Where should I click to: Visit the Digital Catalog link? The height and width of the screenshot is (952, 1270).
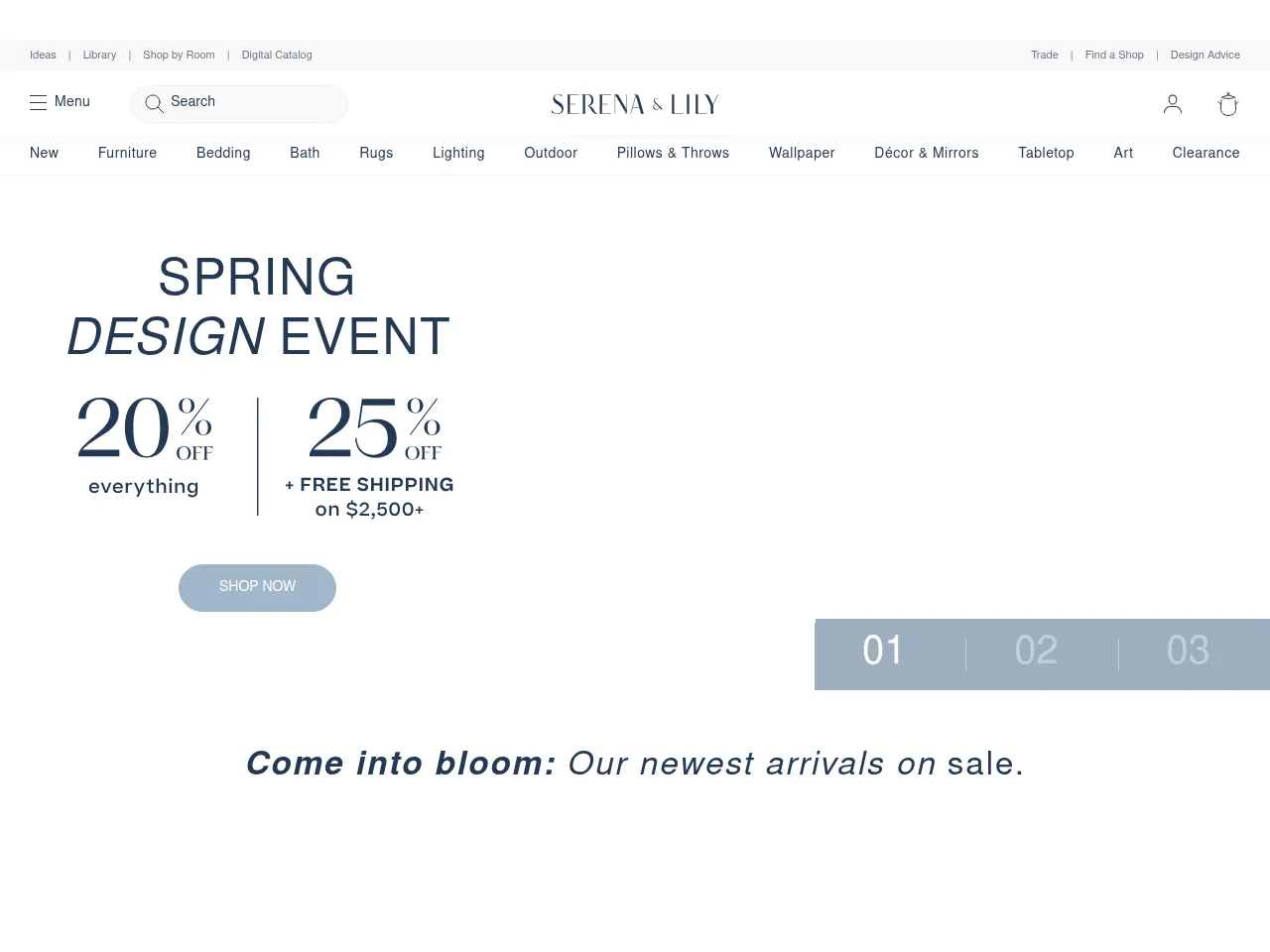277,56
